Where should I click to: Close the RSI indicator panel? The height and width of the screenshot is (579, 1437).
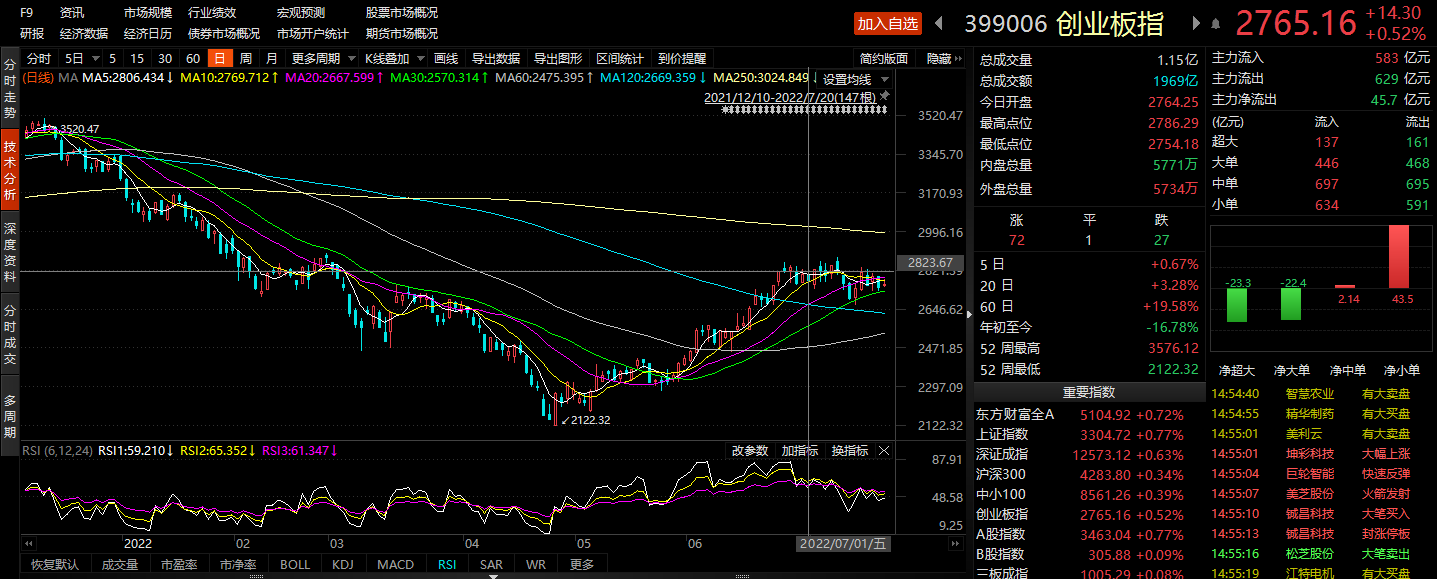pyautogui.click(x=884, y=451)
